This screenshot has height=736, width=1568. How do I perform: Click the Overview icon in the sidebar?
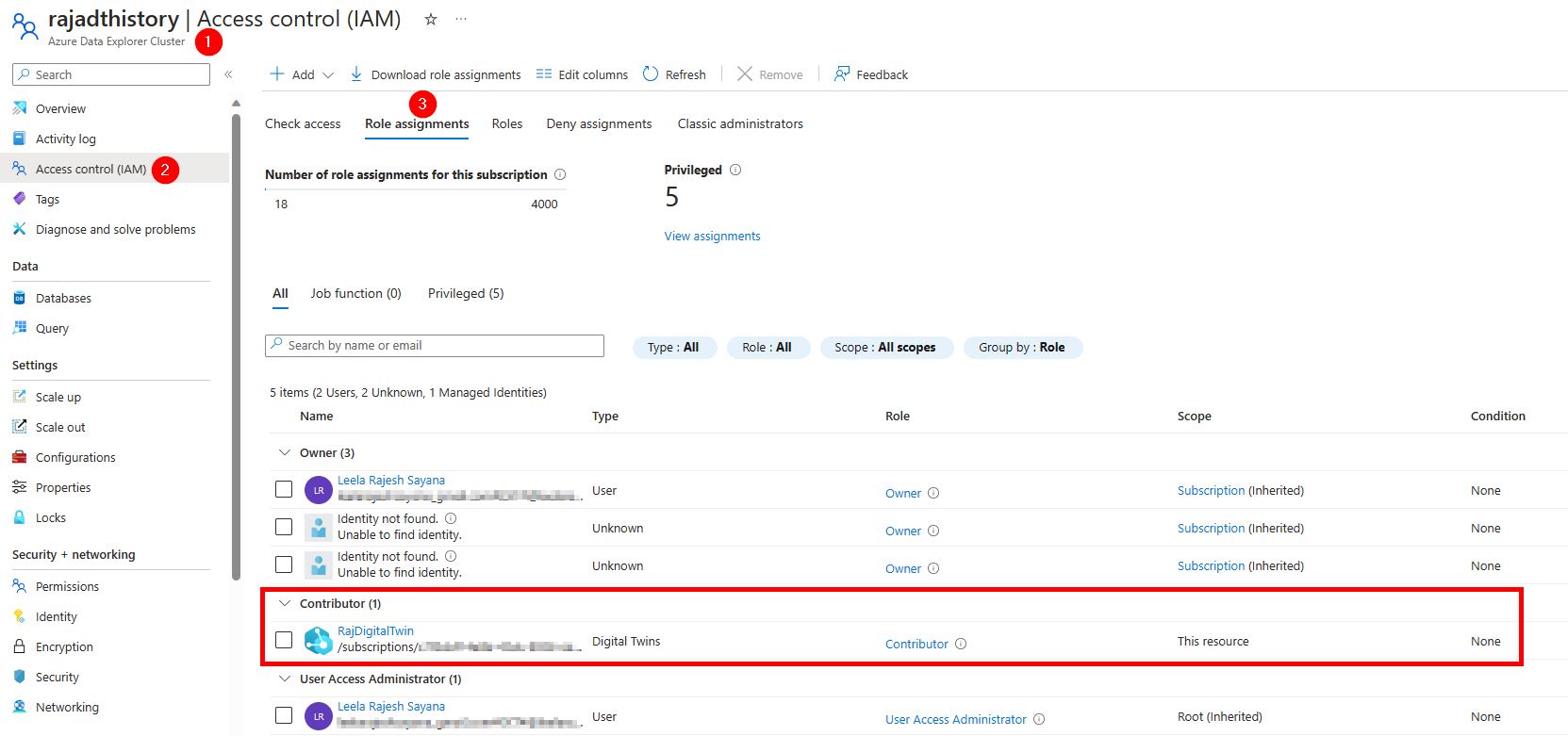20,108
